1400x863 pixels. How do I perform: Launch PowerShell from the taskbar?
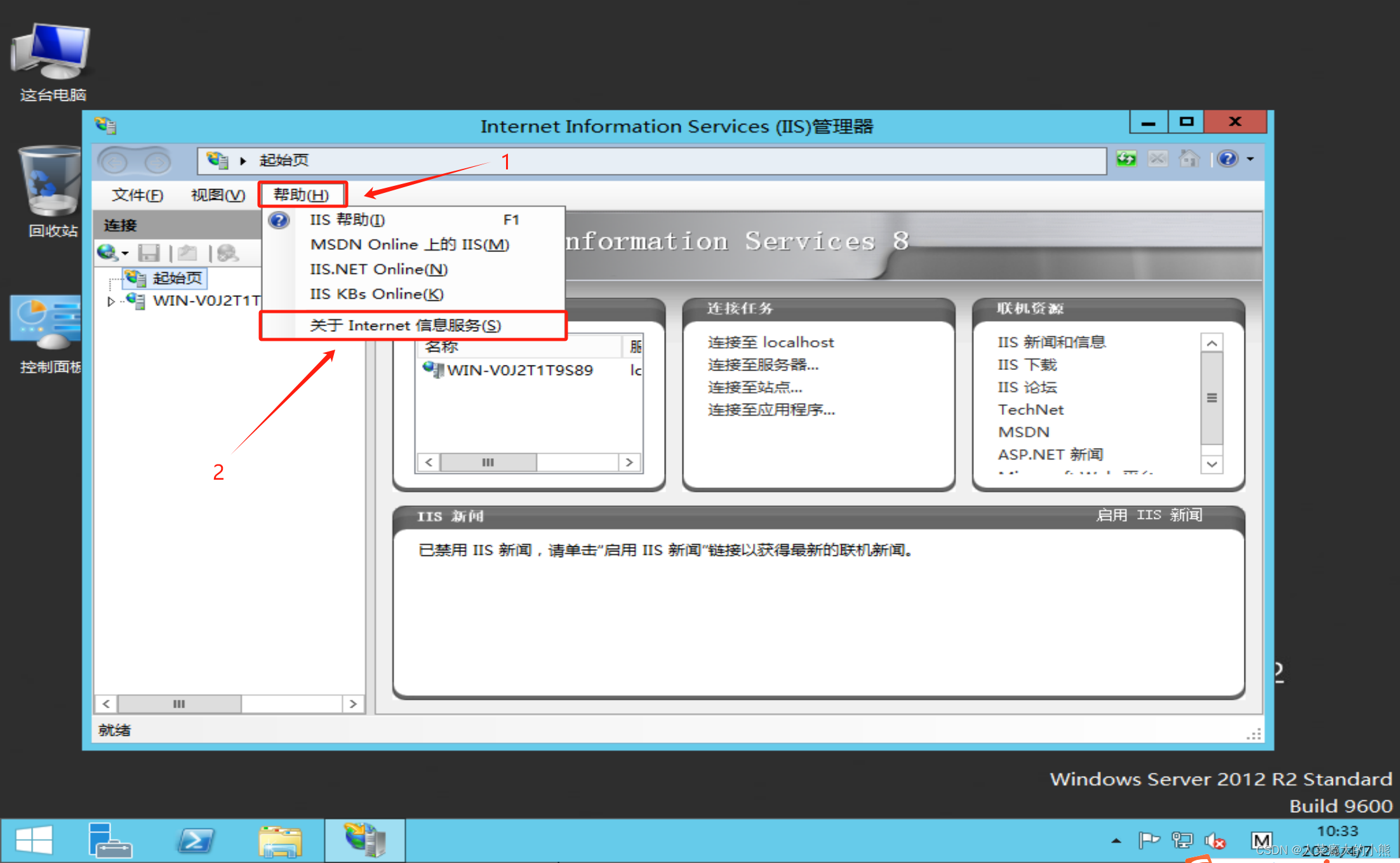(x=195, y=841)
